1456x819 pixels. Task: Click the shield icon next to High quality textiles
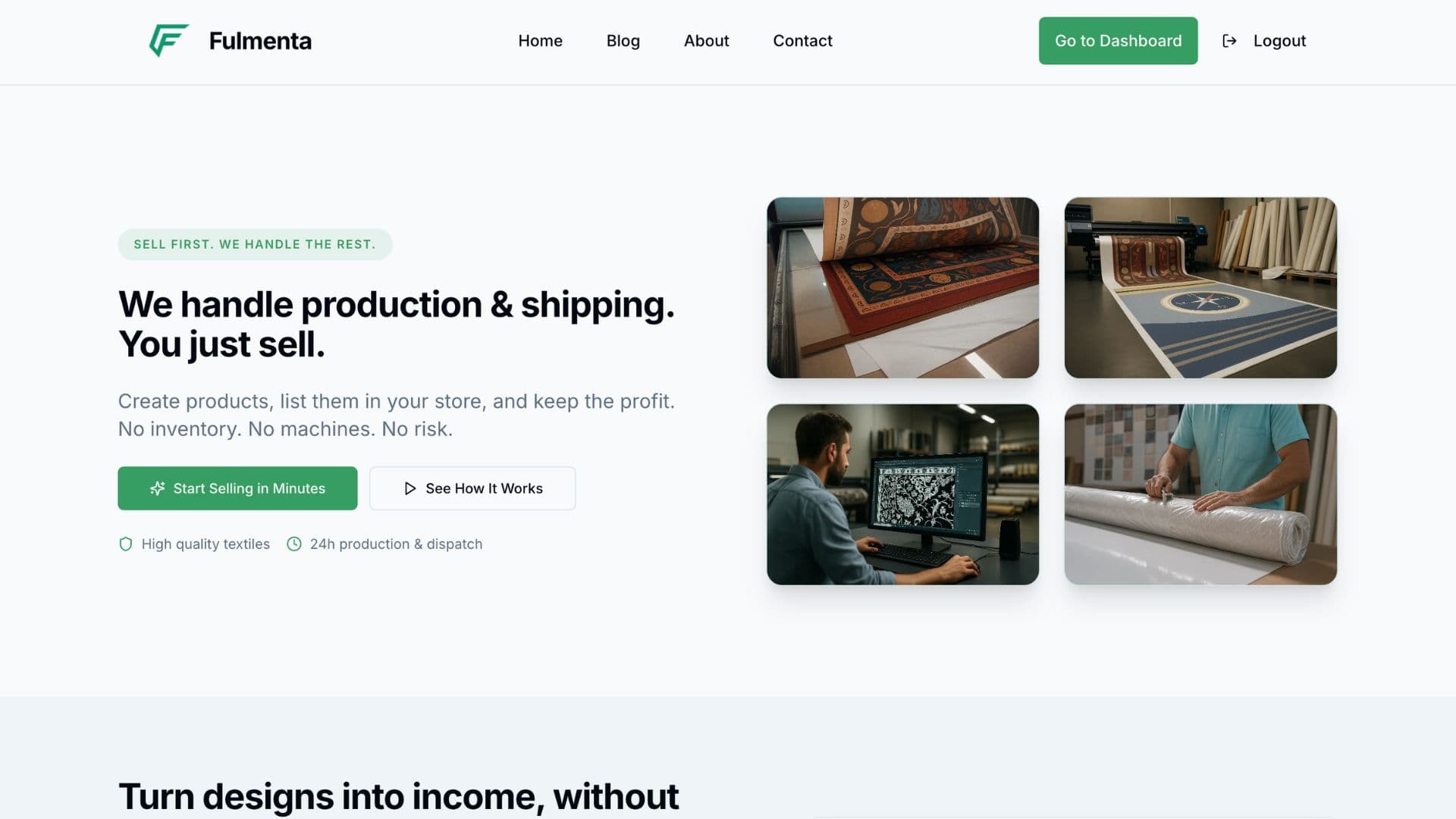tap(126, 544)
